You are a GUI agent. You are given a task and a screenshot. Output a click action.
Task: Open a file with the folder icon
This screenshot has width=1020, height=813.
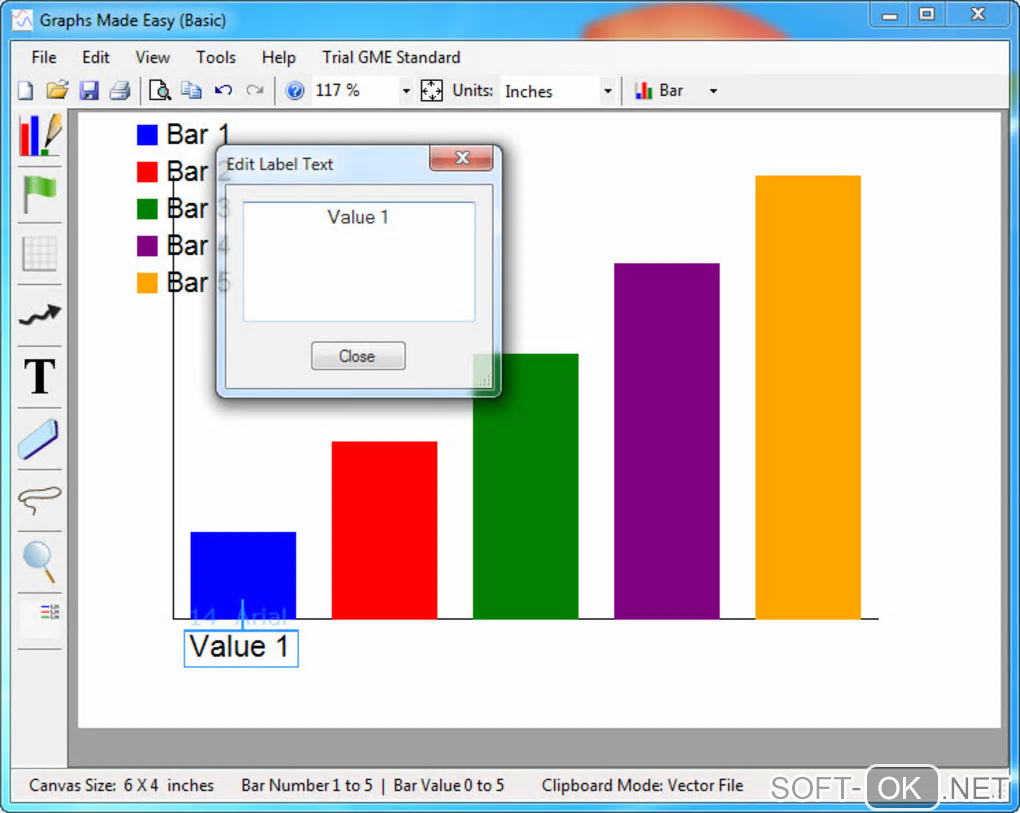pyautogui.click(x=57, y=90)
